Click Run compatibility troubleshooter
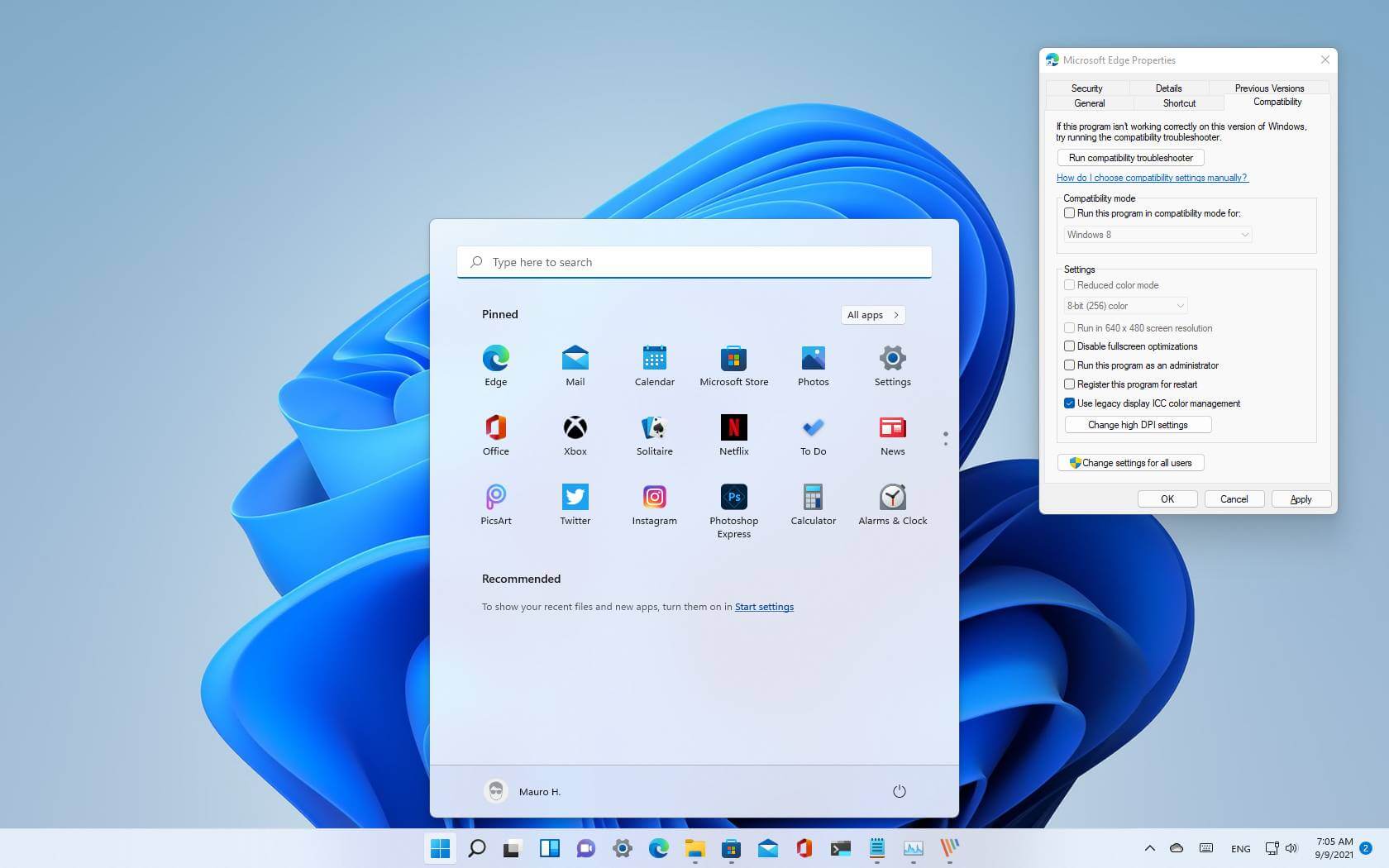Image resolution: width=1389 pixels, height=868 pixels. [x=1130, y=157]
